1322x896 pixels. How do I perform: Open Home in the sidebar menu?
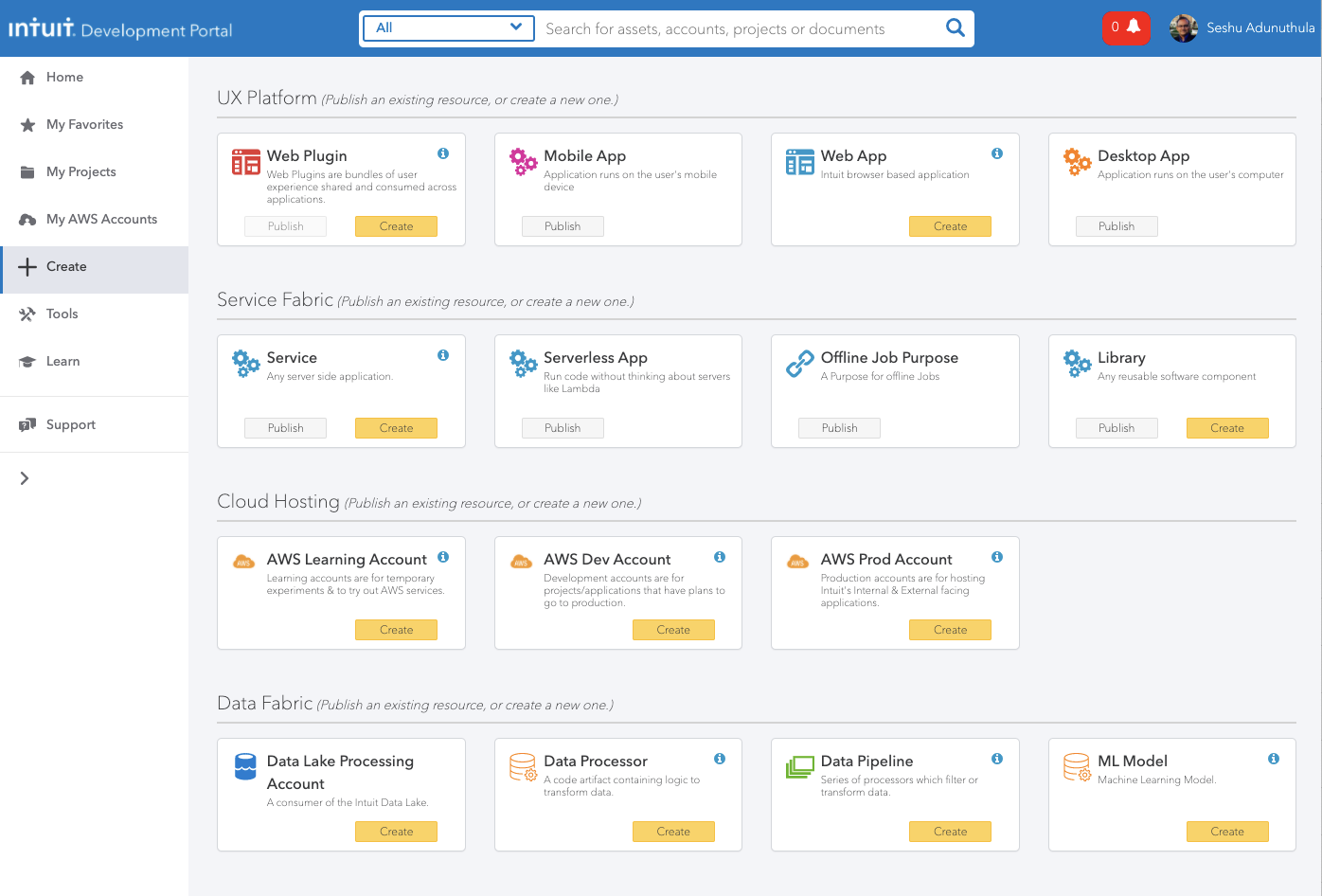[x=95, y=78]
